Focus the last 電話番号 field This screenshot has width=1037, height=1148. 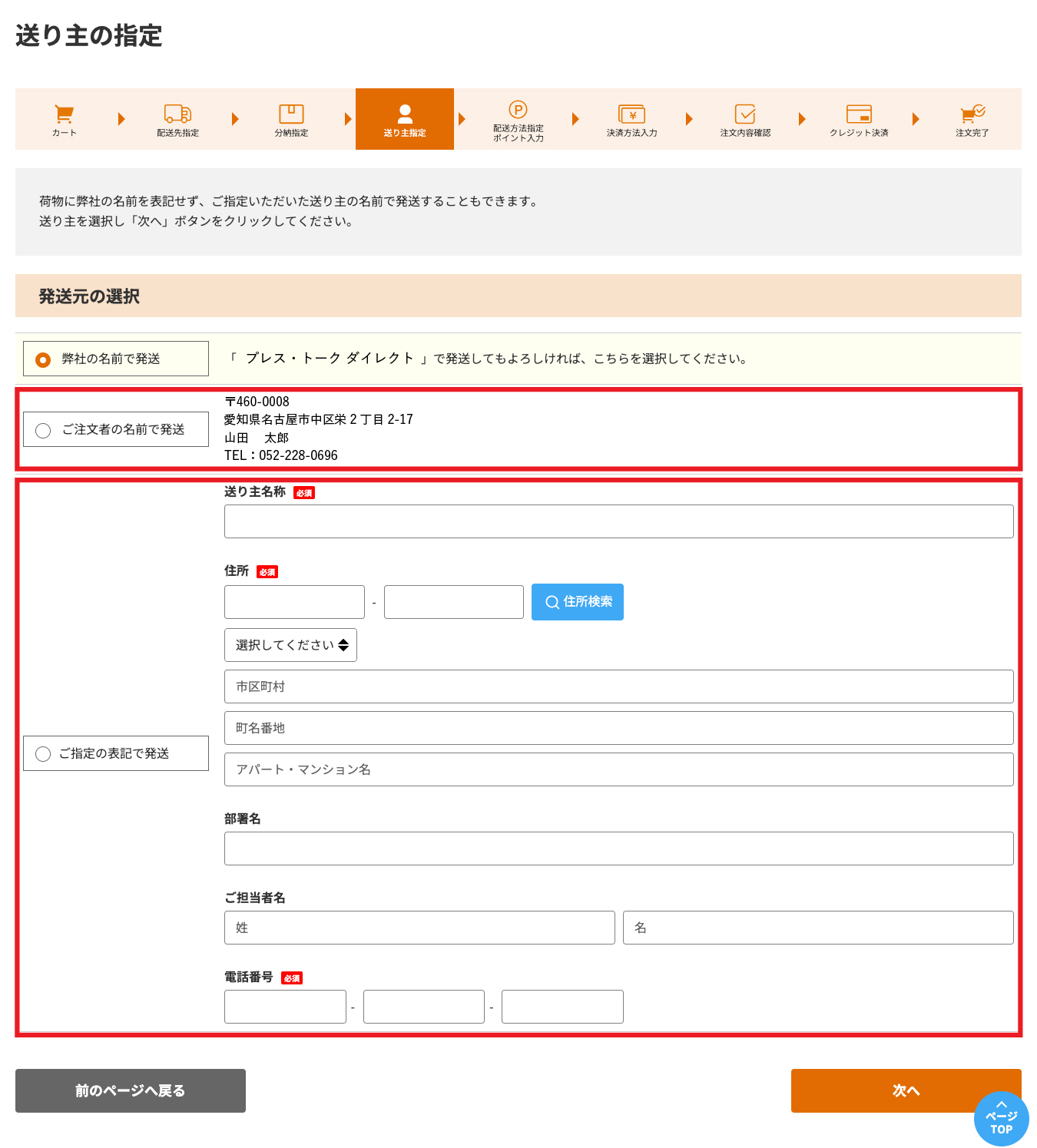pos(562,1007)
